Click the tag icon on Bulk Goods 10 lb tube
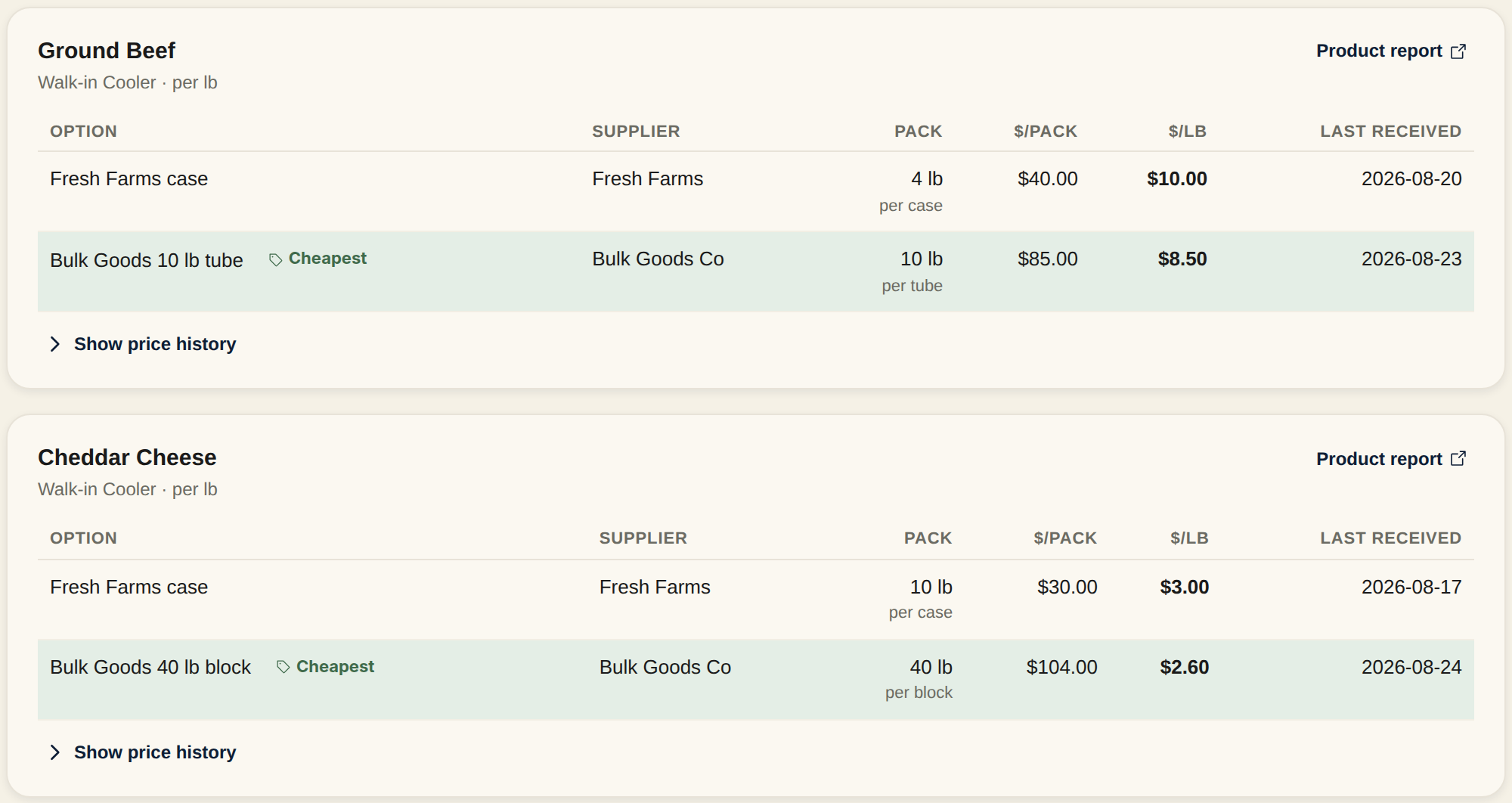Screen dimensions: 1512x803 point(276,259)
